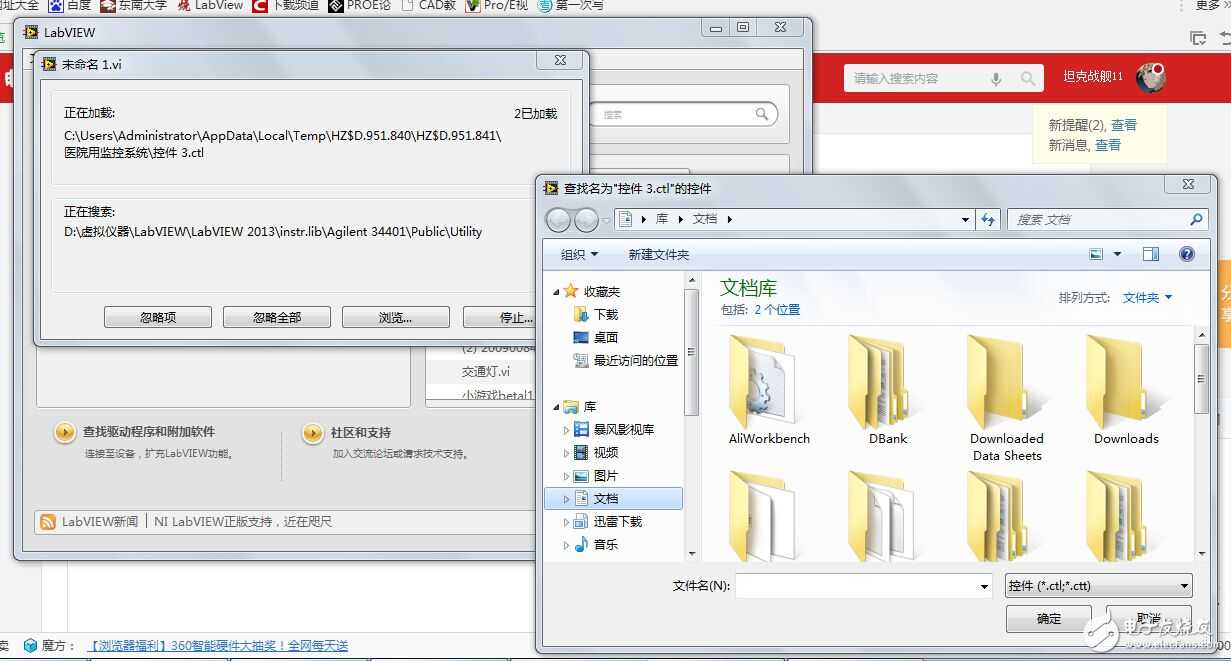Click the change view icon

click(x=1096, y=254)
